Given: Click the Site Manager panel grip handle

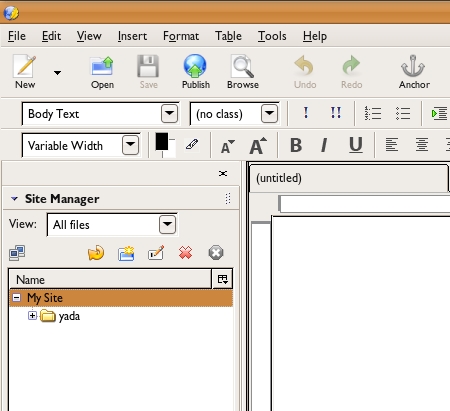Looking at the screenshot, I should click(228, 199).
